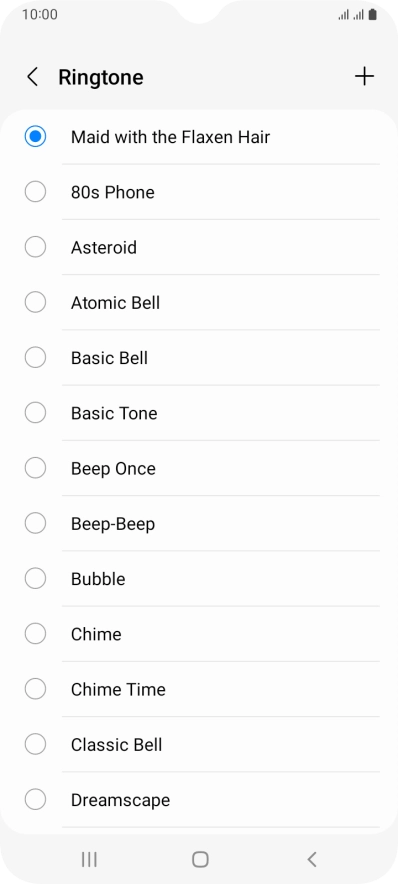
Task: Choose the Basic Bell radio button
Action: tap(35, 357)
